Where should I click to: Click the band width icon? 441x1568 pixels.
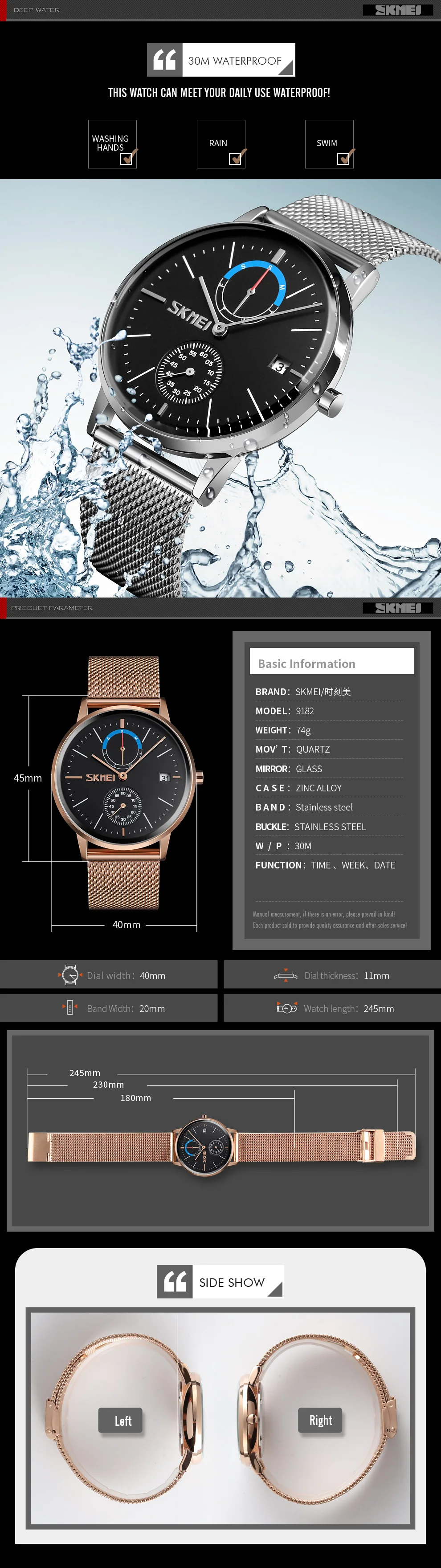click(69, 1008)
